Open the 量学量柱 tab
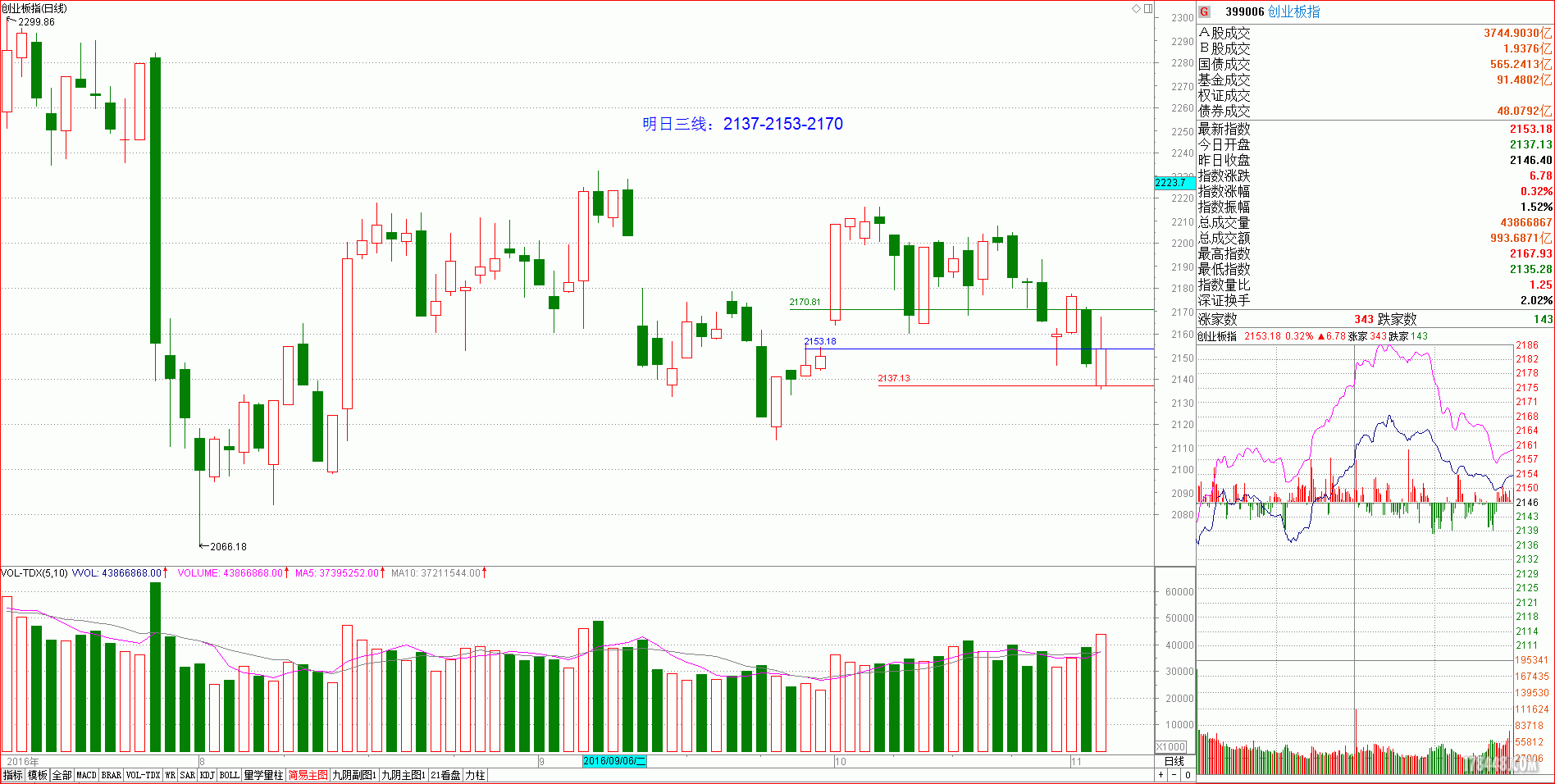This screenshot has height=784, width=1555. tap(264, 775)
